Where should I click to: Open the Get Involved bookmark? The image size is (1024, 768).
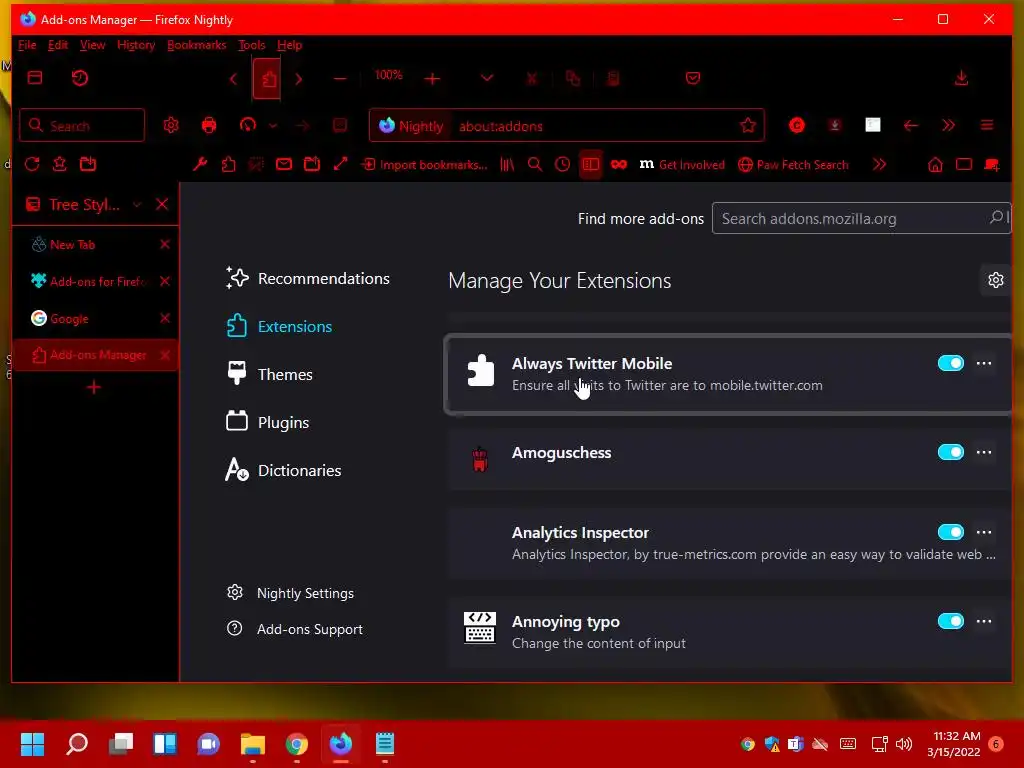click(682, 165)
